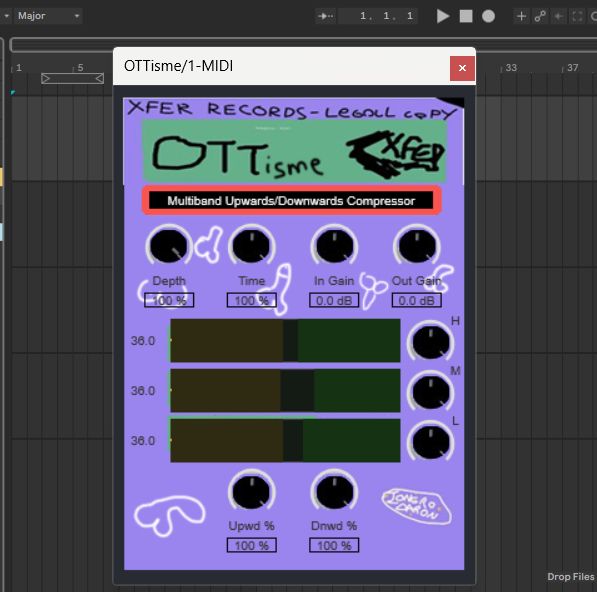Click the arrangement position field 1.1.1

[378, 16]
